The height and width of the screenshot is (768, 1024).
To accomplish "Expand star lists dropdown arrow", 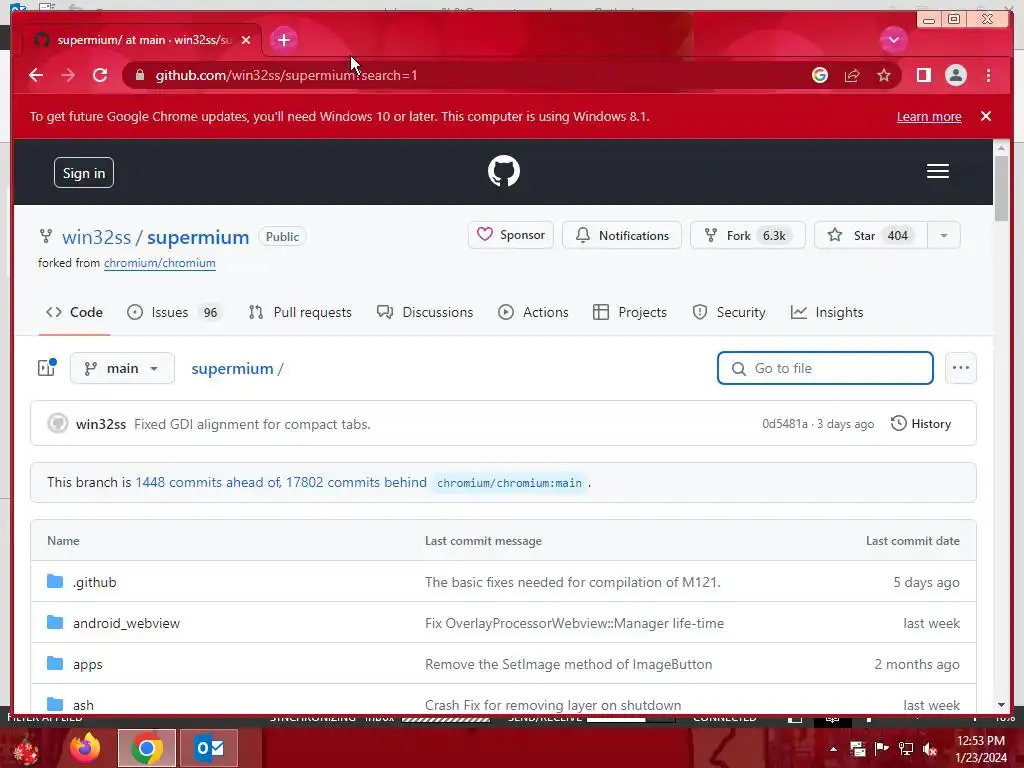I will 944,235.
